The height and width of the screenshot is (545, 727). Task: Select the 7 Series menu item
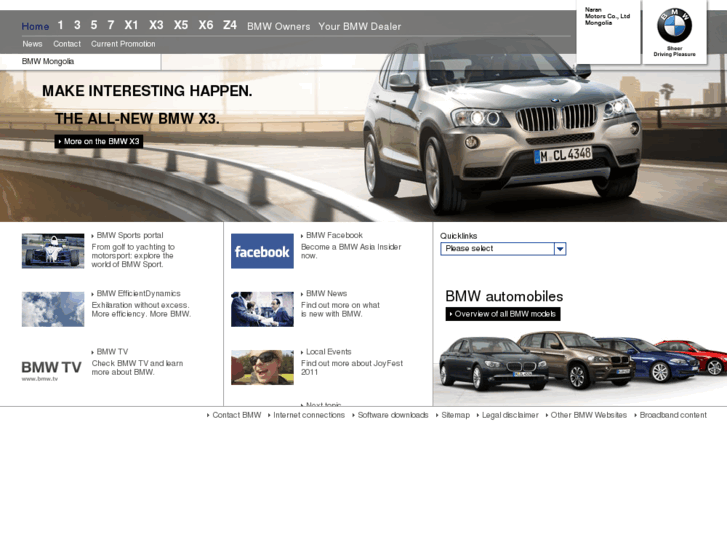(x=111, y=25)
